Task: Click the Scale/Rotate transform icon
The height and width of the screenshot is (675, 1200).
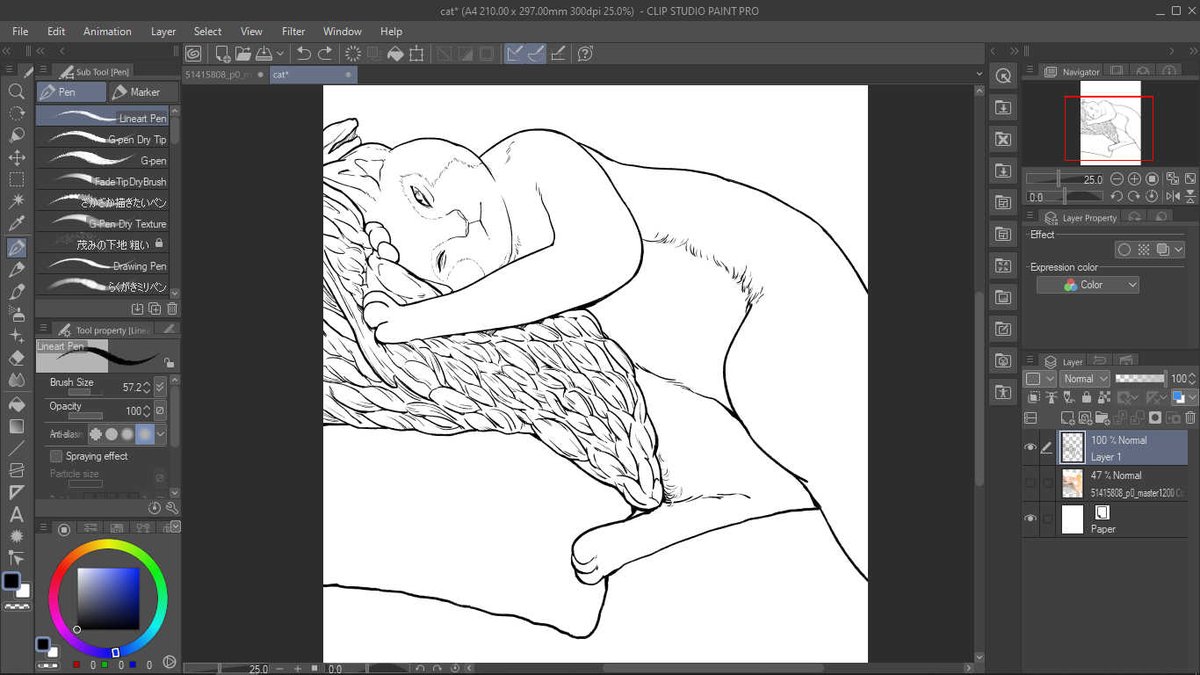Action: pos(416,53)
